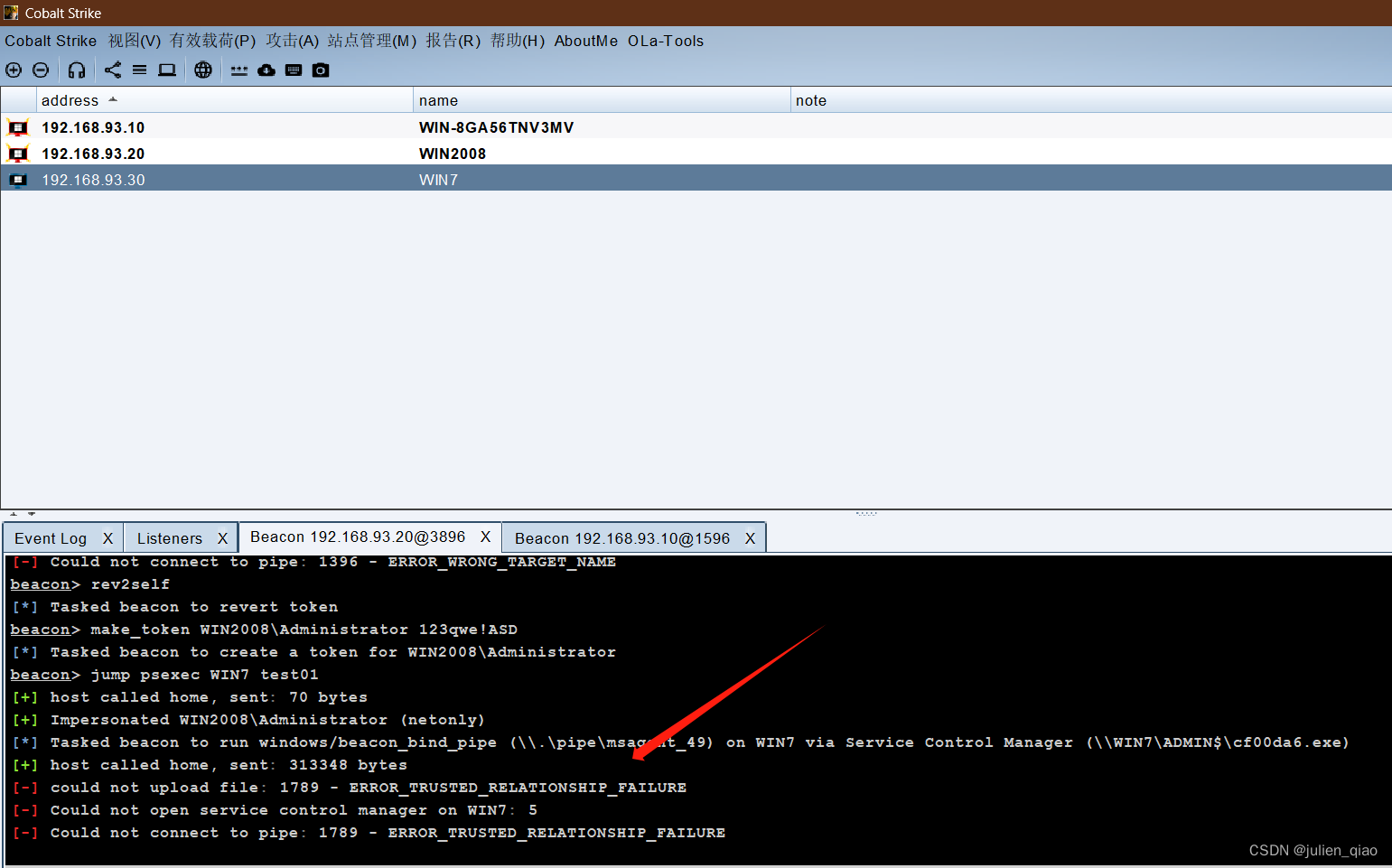1392x868 pixels.
Task: Click the host icon for 192.168.93.20
Action: 18,154
